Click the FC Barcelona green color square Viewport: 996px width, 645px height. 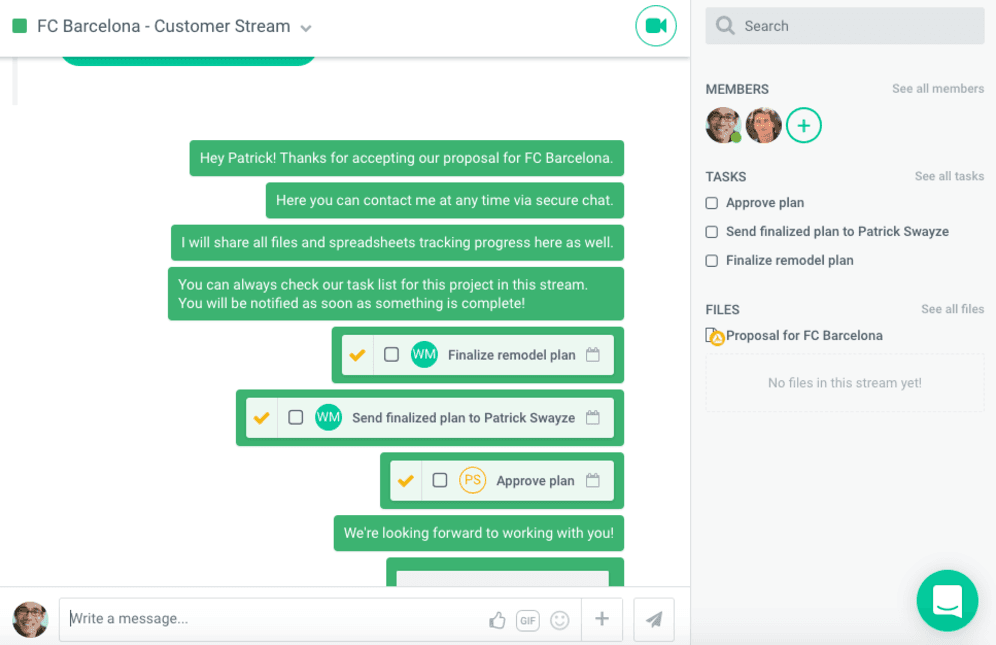point(19,26)
